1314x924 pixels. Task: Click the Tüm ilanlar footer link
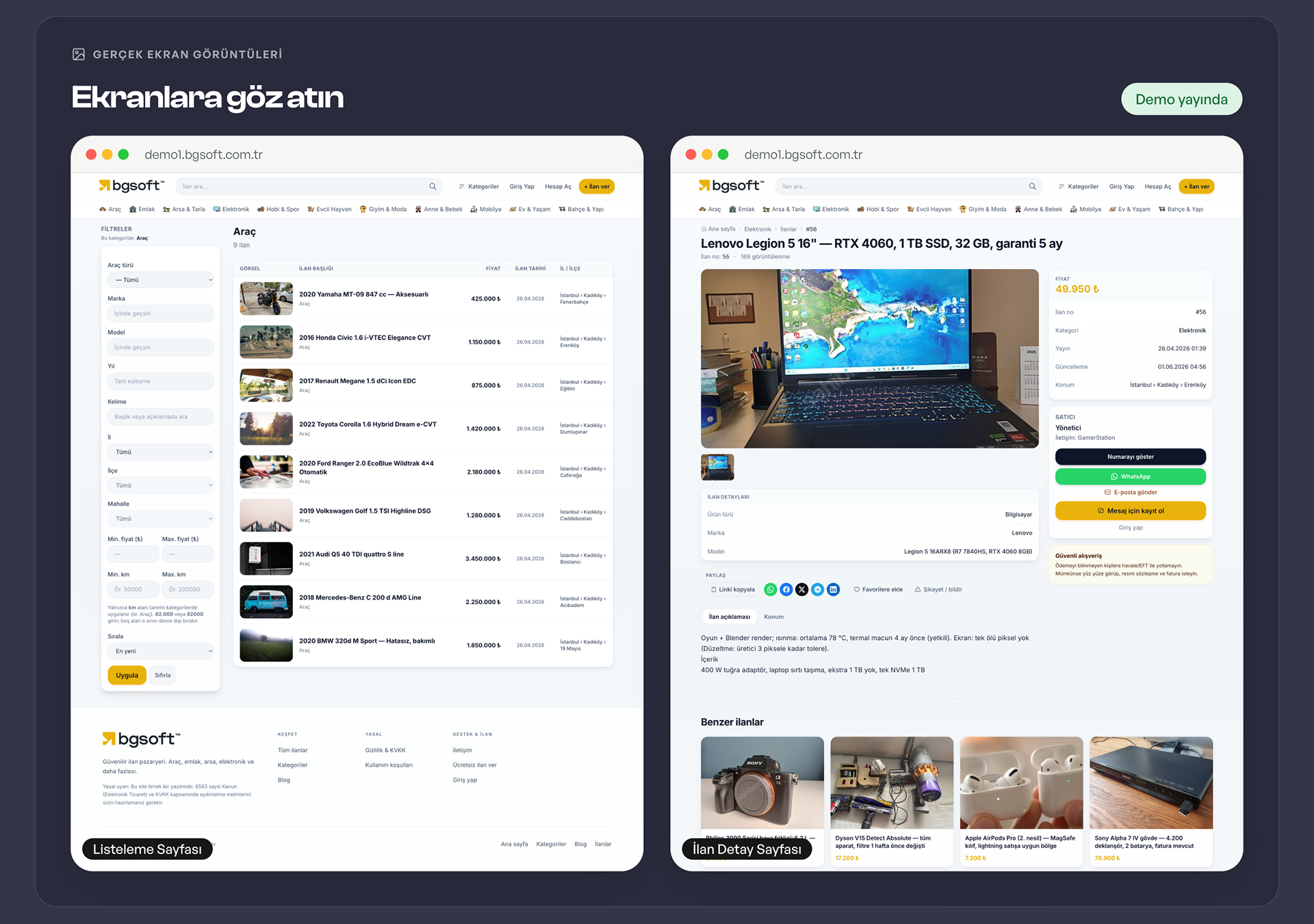coord(292,750)
